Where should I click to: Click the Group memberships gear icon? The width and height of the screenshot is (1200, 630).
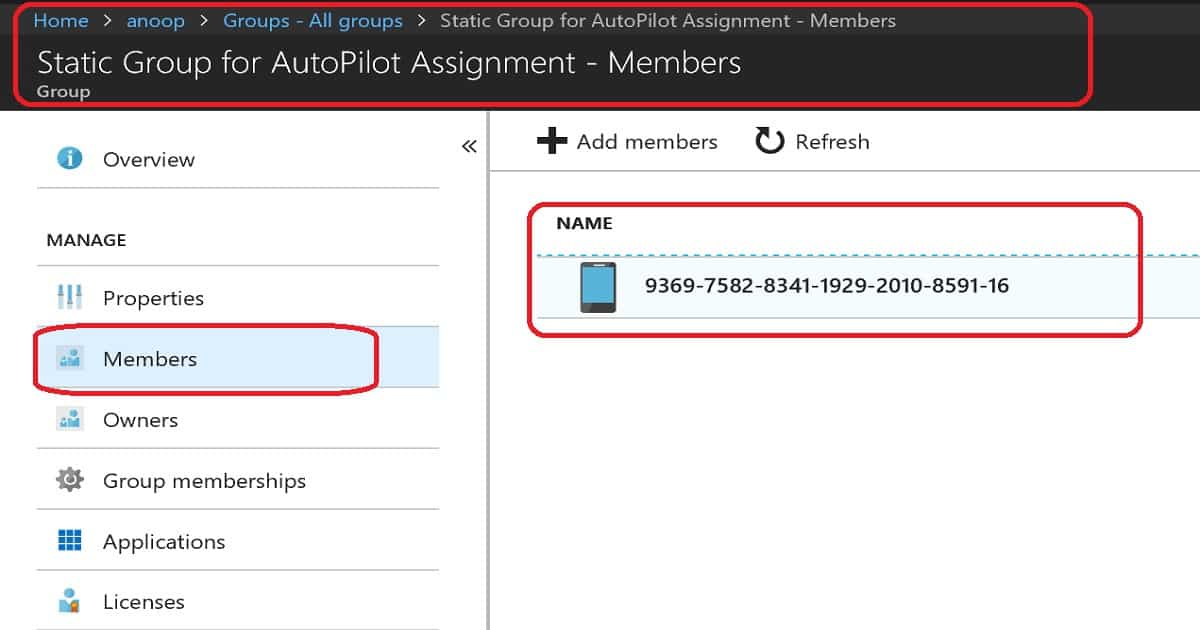click(x=70, y=480)
